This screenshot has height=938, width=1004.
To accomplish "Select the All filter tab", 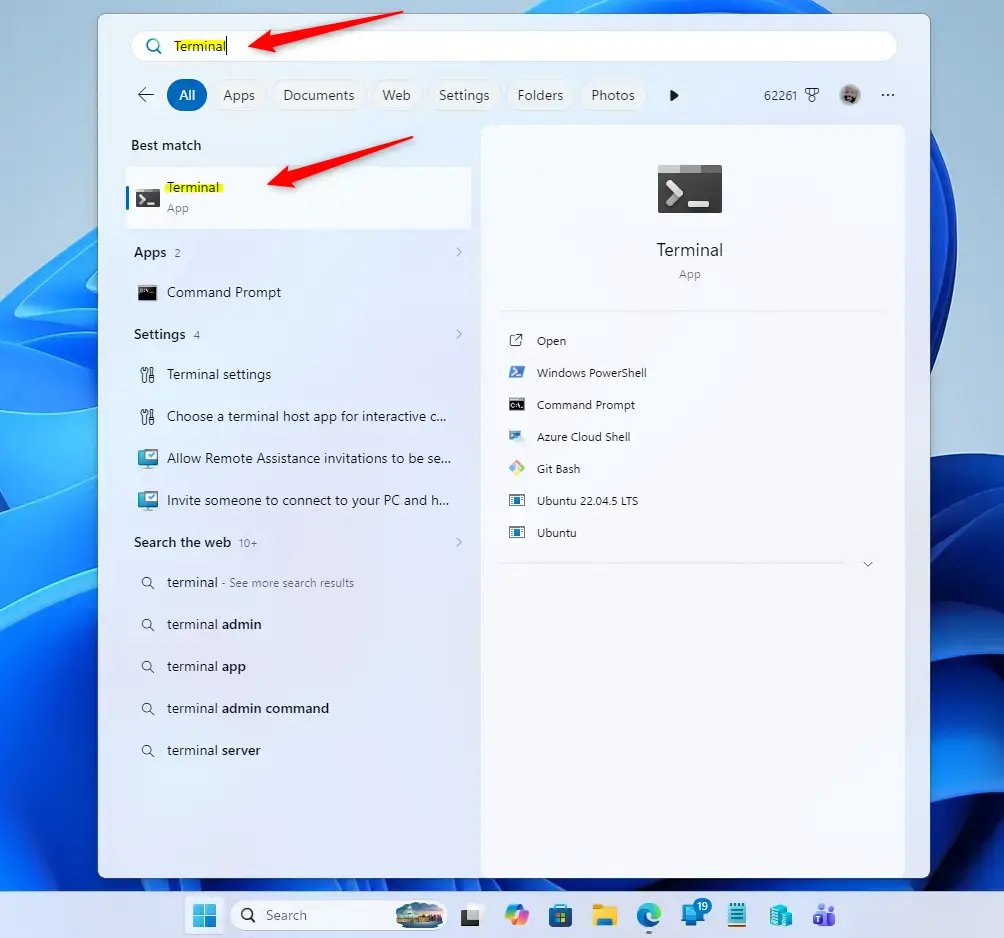I will 187,95.
